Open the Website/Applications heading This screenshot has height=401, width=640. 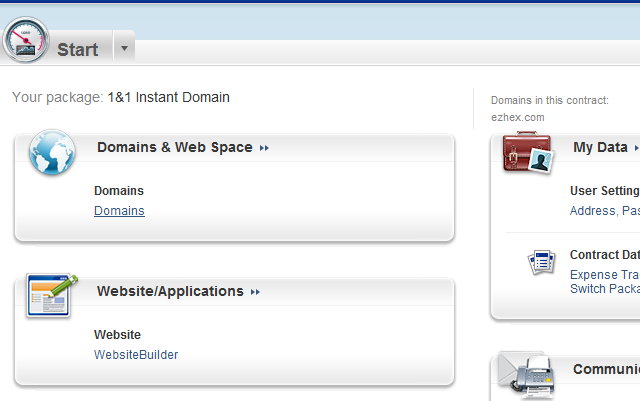pos(170,291)
